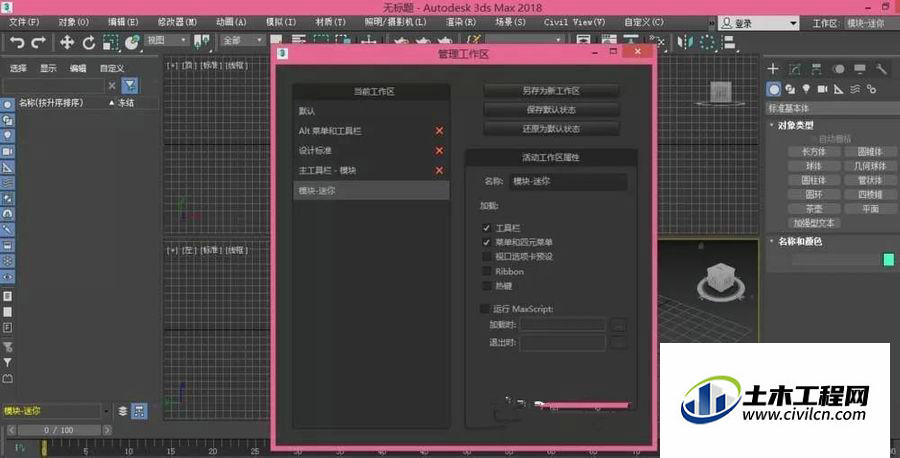This screenshot has width=900, height=458.
Task: Click the Redo arrow in main toolbar
Action: tap(39, 42)
